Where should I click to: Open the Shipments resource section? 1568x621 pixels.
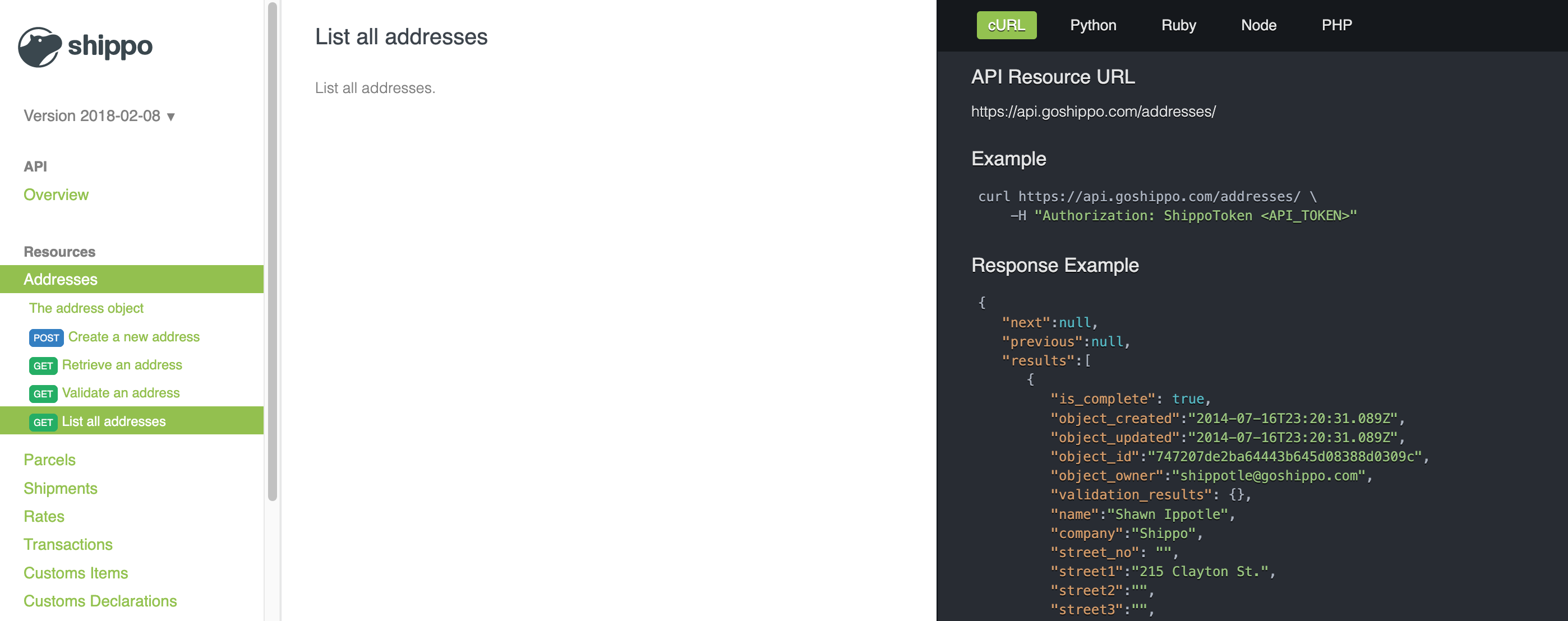click(x=60, y=488)
